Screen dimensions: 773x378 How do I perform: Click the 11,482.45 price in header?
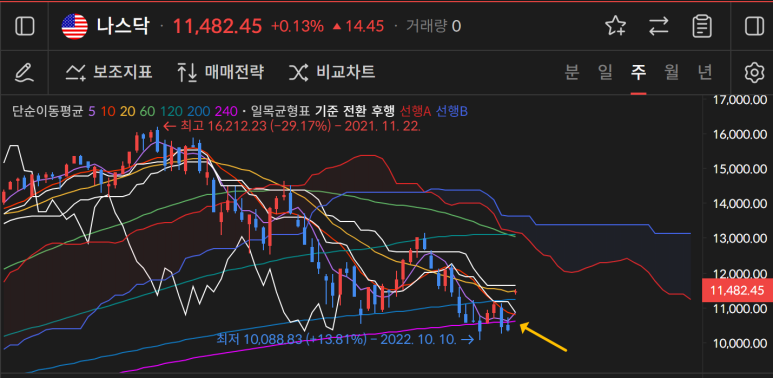pos(217,26)
